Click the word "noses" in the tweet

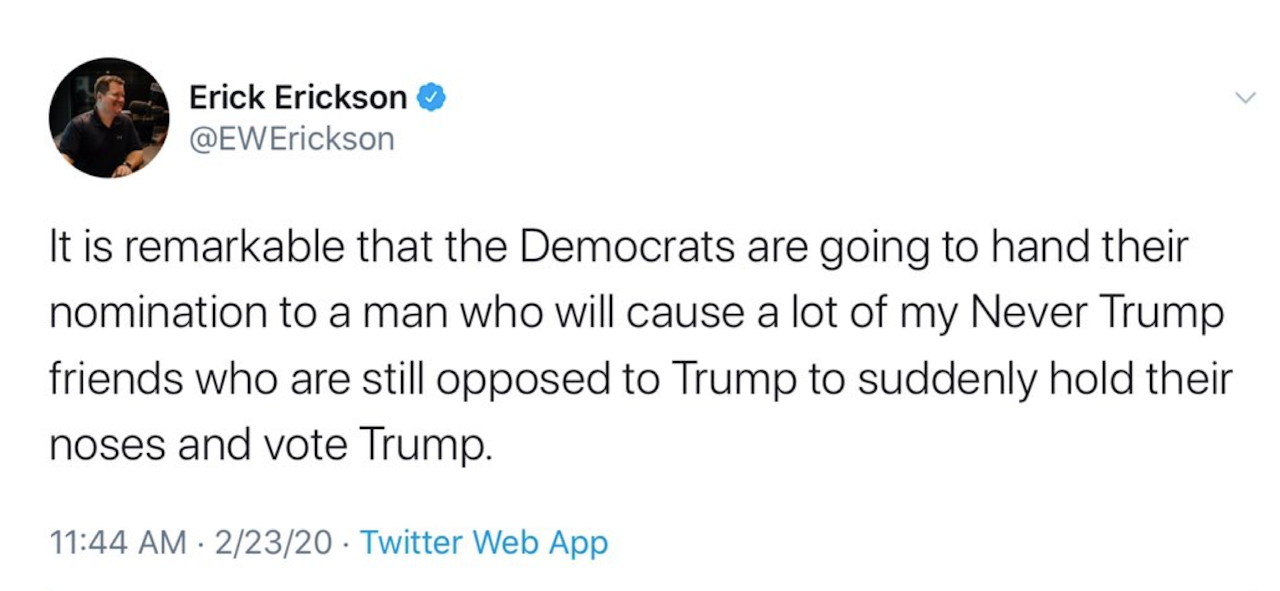pyautogui.click(x=105, y=443)
